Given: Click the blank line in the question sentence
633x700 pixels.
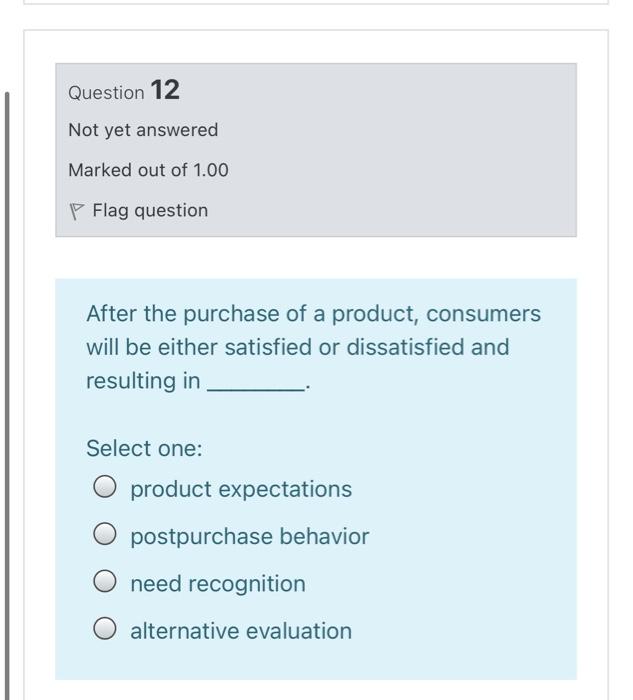Looking at the screenshot, I should (x=255, y=384).
